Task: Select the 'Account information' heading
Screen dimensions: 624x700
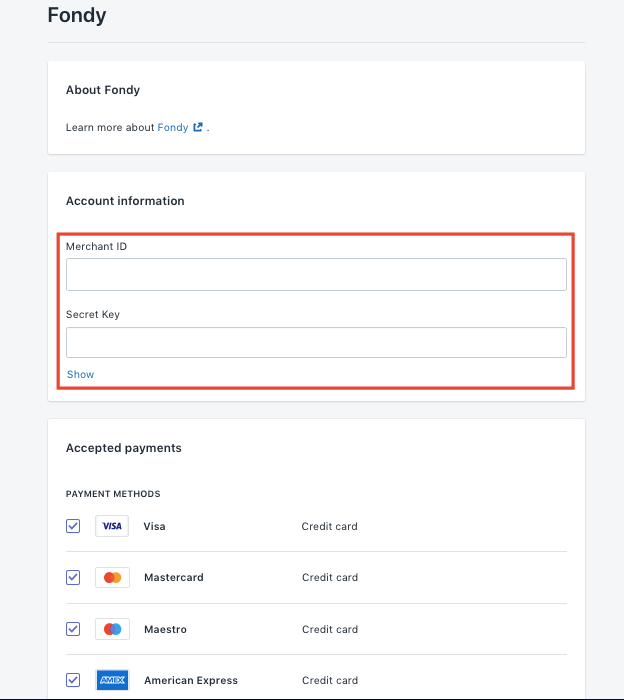Action: (x=125, y=201)
